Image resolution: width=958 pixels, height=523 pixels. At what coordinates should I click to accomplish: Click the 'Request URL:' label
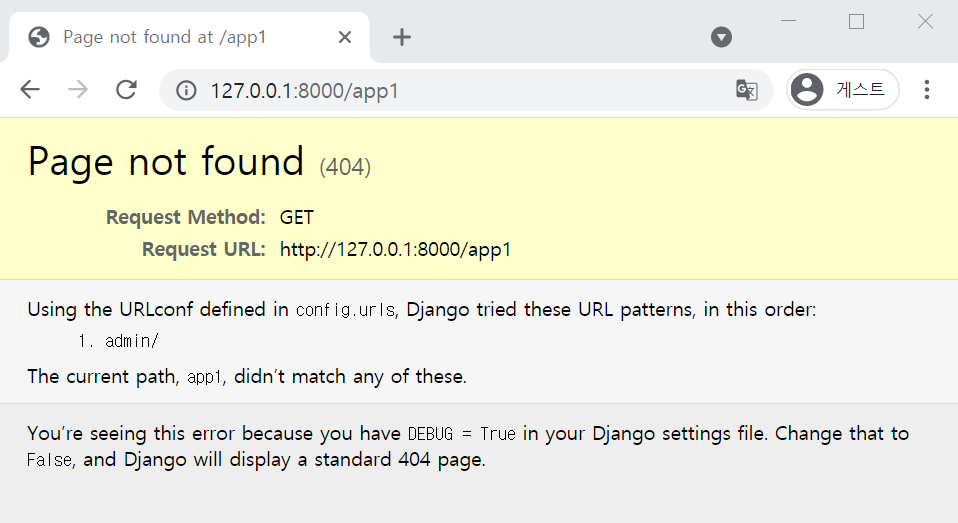[x=204, y=249]
